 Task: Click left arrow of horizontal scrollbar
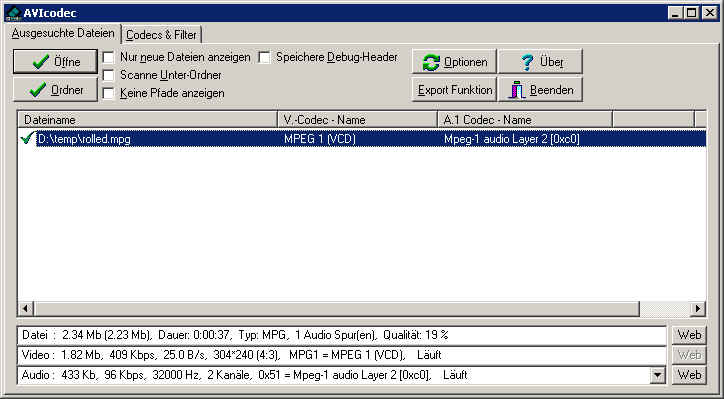(25, 308)
